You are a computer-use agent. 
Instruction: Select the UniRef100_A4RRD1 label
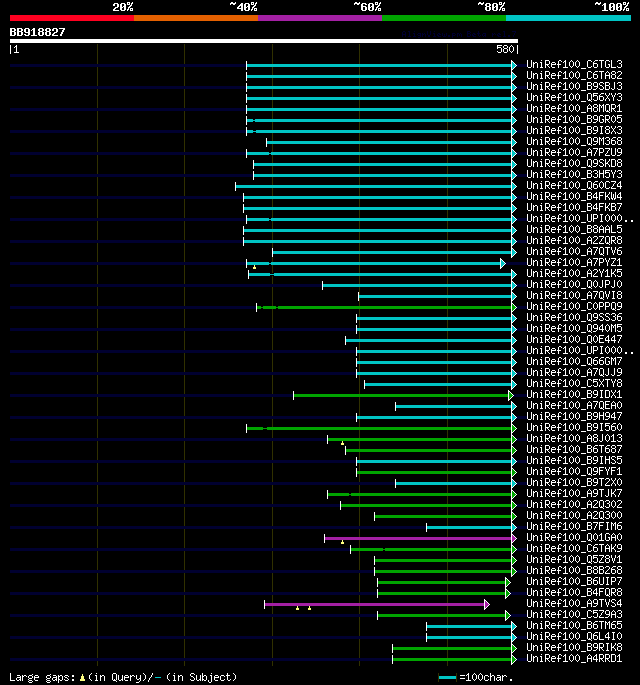[574, 658]
